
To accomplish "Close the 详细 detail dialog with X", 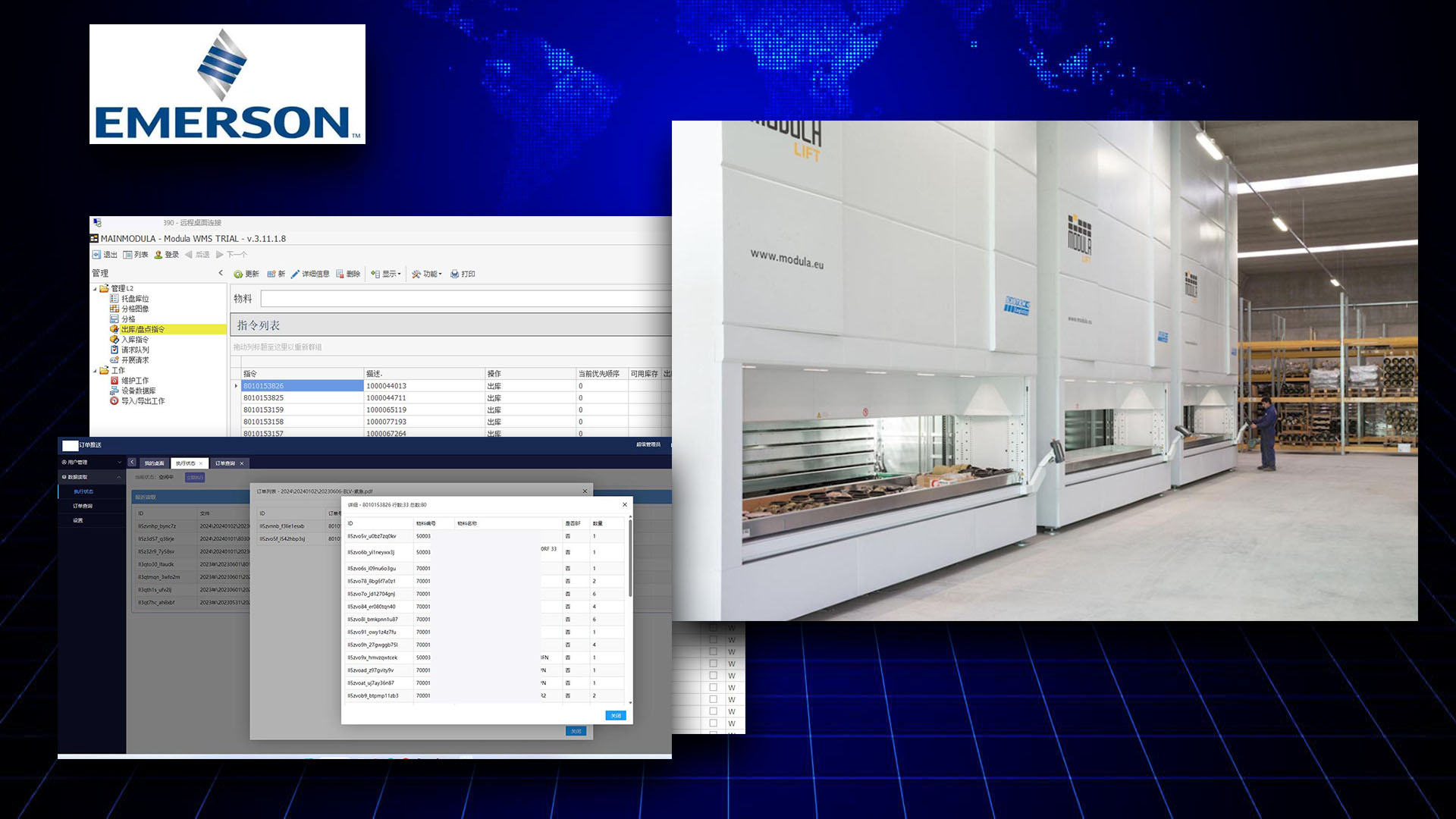I will [x=625, y=505].
